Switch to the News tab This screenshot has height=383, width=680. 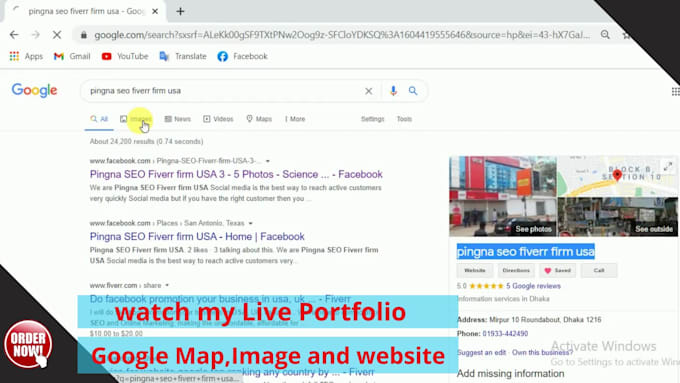(x=177, y=119)
